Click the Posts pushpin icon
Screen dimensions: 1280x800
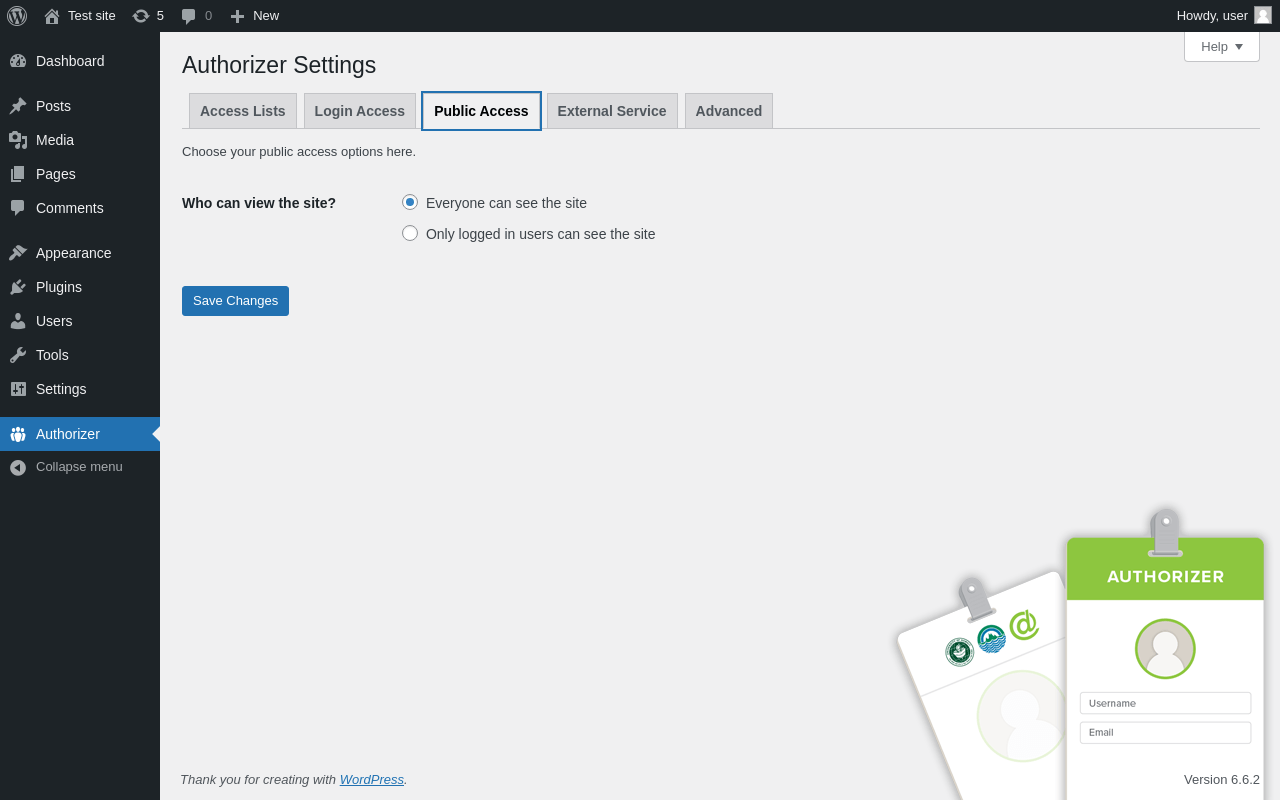[18, 106]
